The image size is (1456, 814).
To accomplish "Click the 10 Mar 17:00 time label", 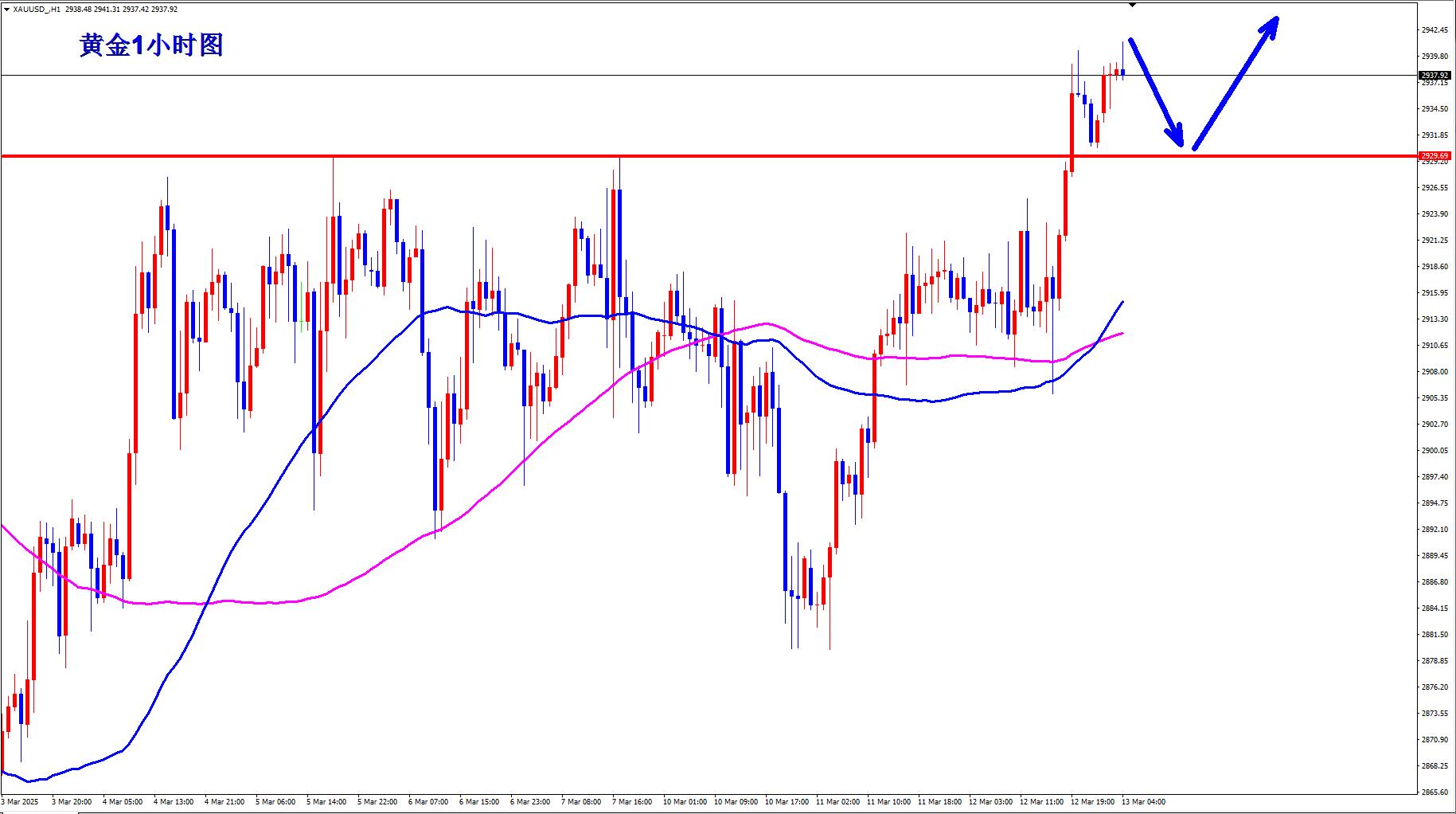I will [787, 802].
